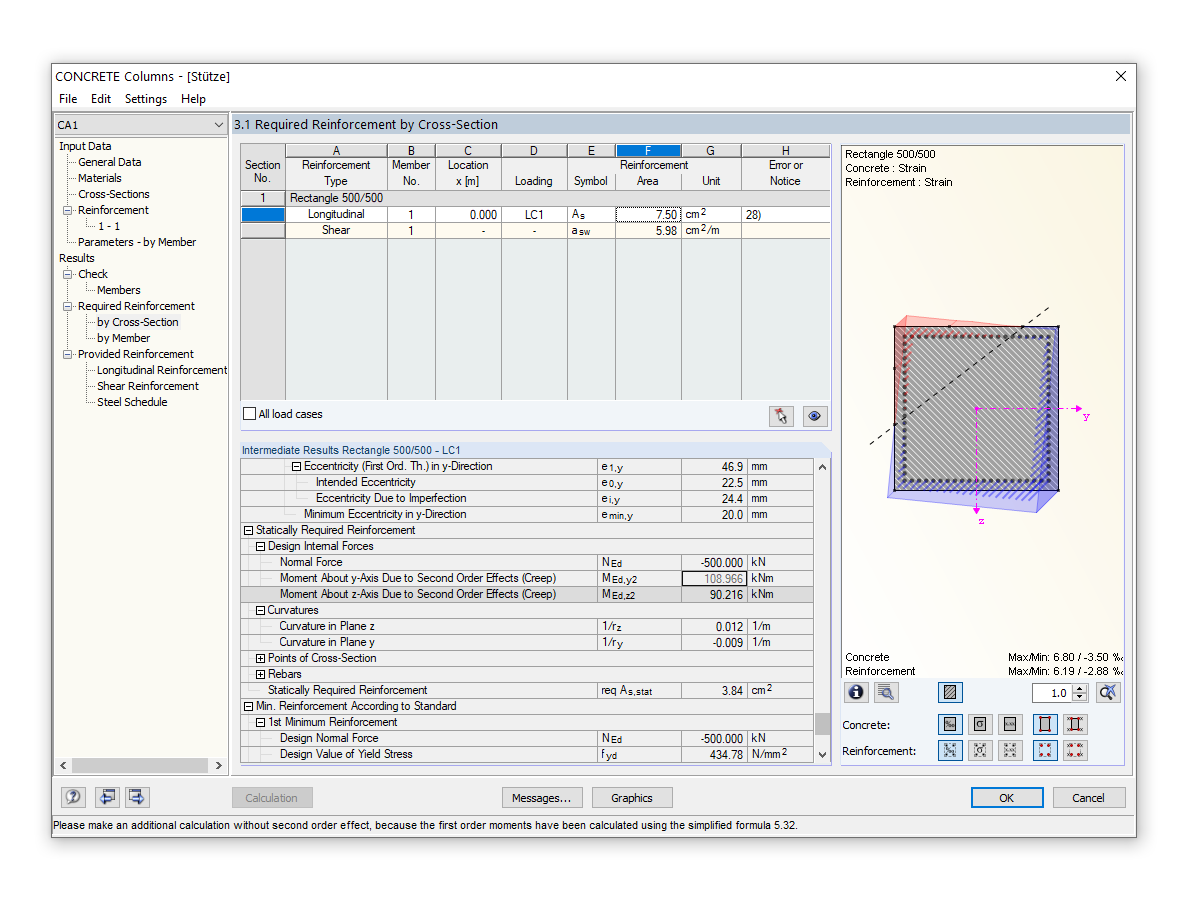Screen dimensions: 1200x900
Task: Collapse Statically Required Reinforcement section
Action: [x=248, y=530]
